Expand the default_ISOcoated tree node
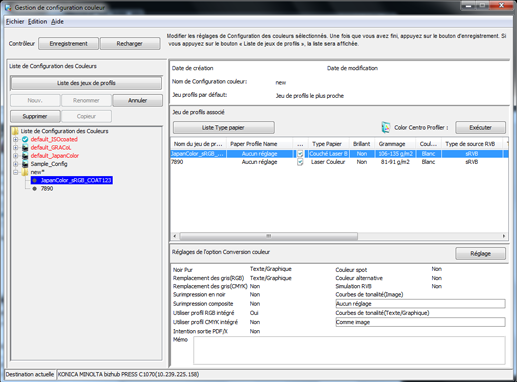 16,139
